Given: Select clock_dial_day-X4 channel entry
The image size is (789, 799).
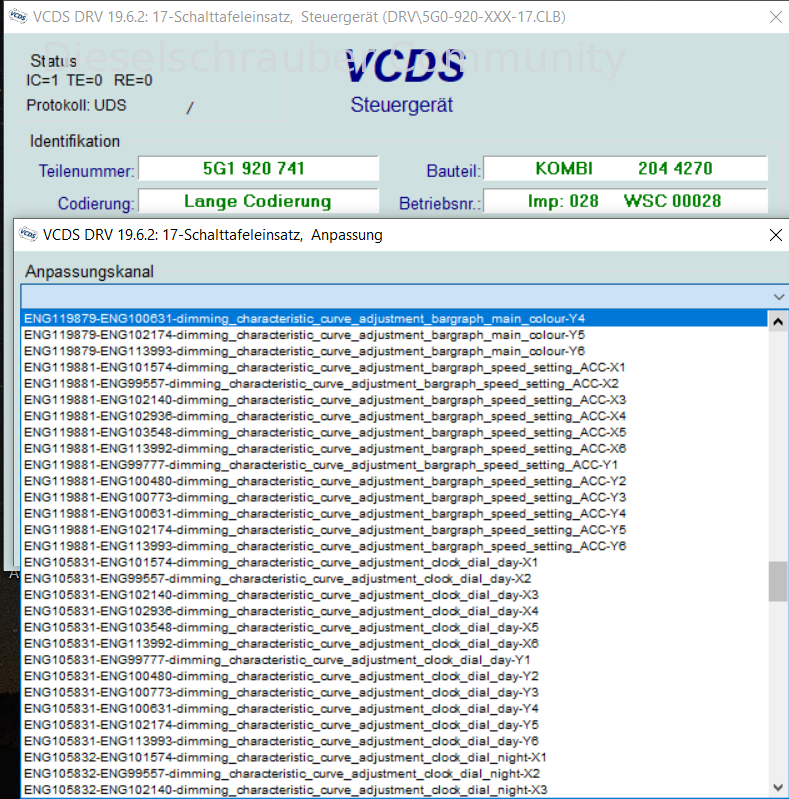Looking at the screenshot, I should (x=394, y=611).
